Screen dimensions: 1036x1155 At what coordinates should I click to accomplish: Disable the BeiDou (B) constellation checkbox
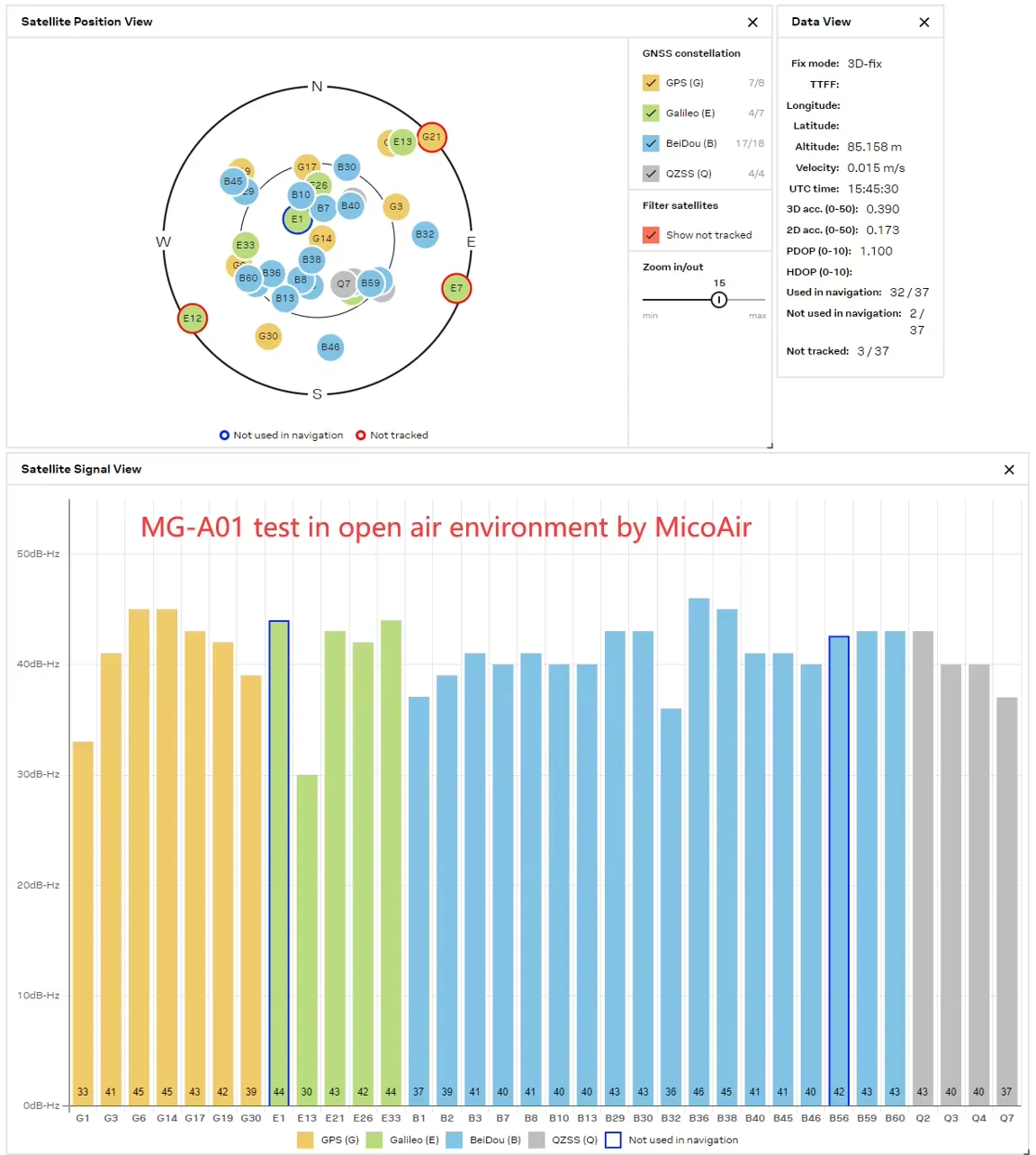pos(651,143)
